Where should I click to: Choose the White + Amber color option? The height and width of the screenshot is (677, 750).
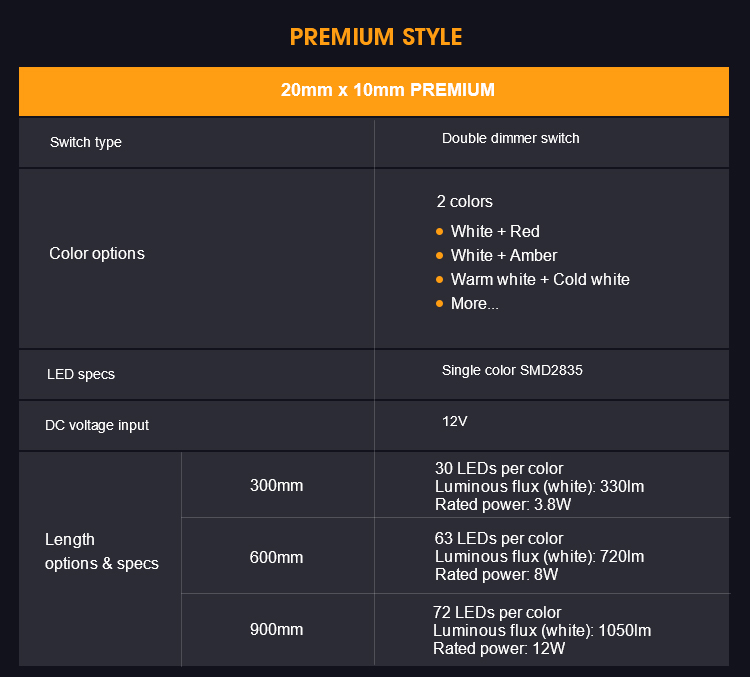click(x=504, y=255)
